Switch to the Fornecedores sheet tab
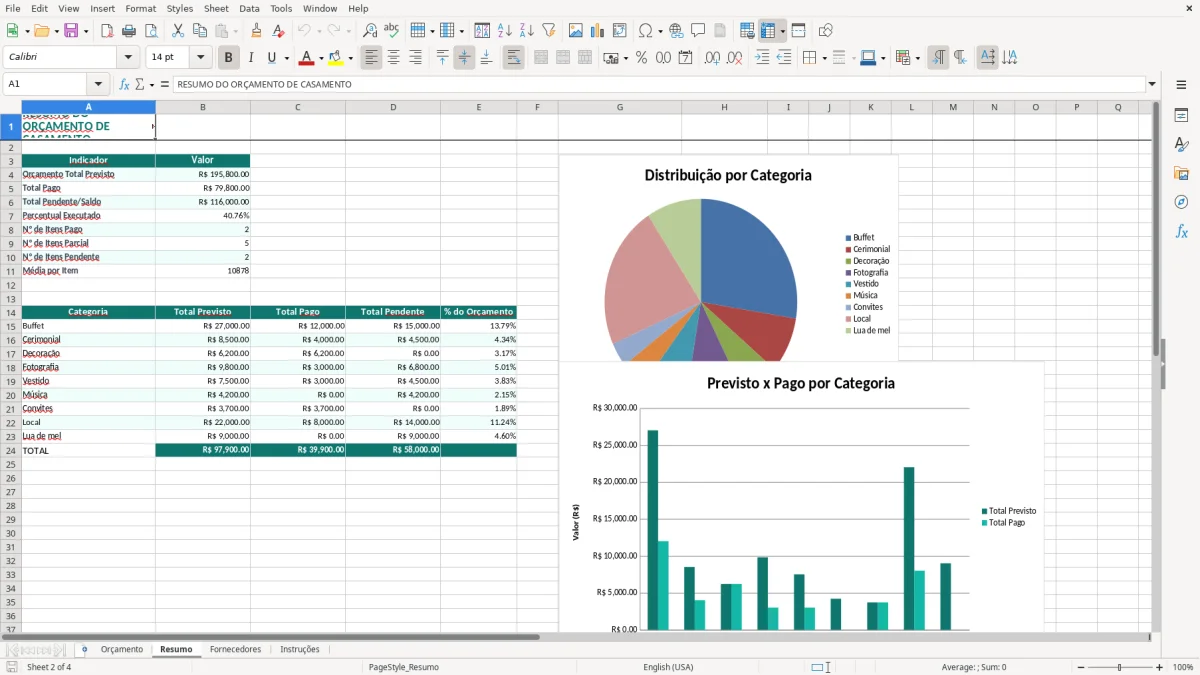This screenshot has width=1200, height=675. (x=235, y=650)
